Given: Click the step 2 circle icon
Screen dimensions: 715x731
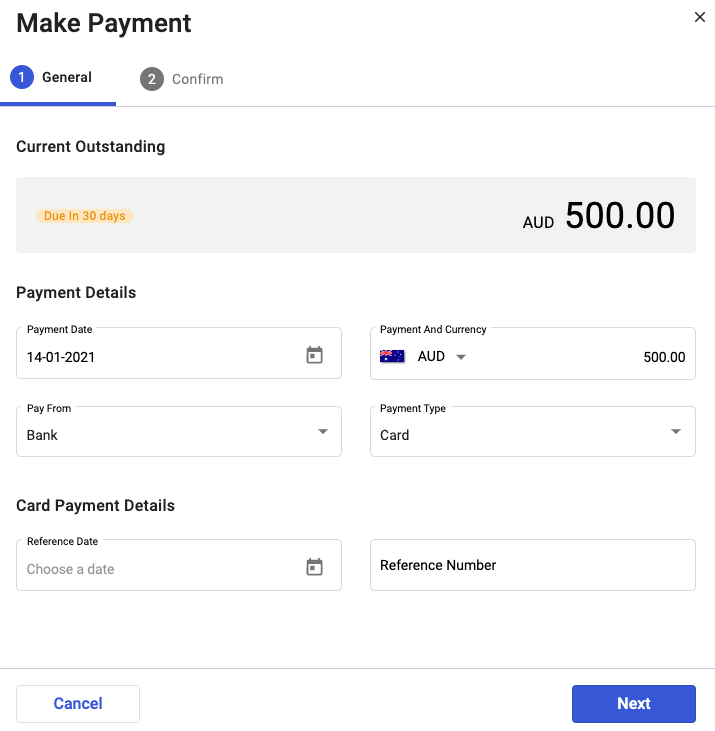Looking at the screenshot, I should (x=152, y=79).
